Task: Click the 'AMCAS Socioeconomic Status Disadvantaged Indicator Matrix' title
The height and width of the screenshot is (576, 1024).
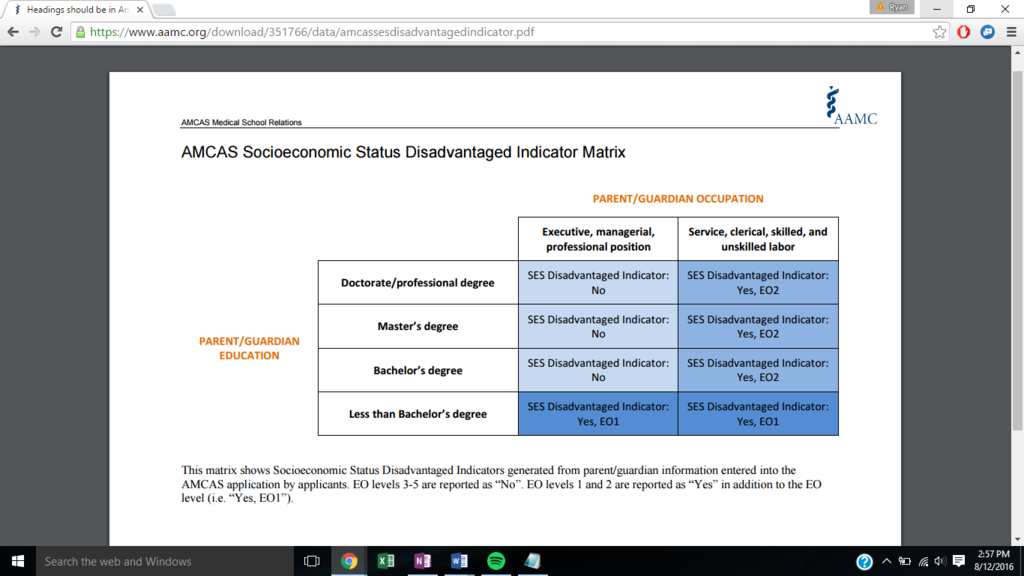Action: tap(403, 152)
